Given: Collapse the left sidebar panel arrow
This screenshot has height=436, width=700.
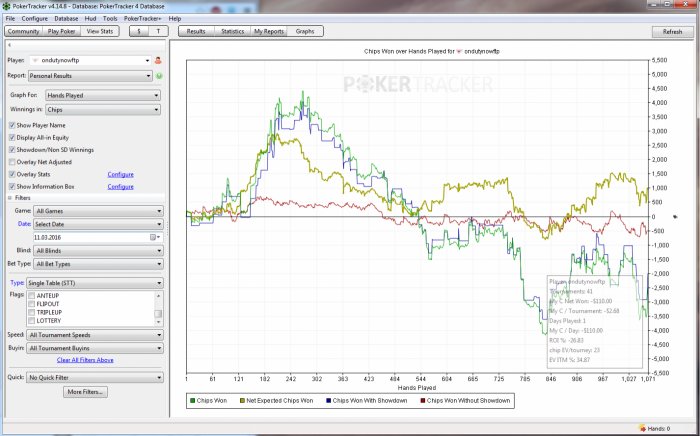Looking at the screenshot, I should 10,46.
